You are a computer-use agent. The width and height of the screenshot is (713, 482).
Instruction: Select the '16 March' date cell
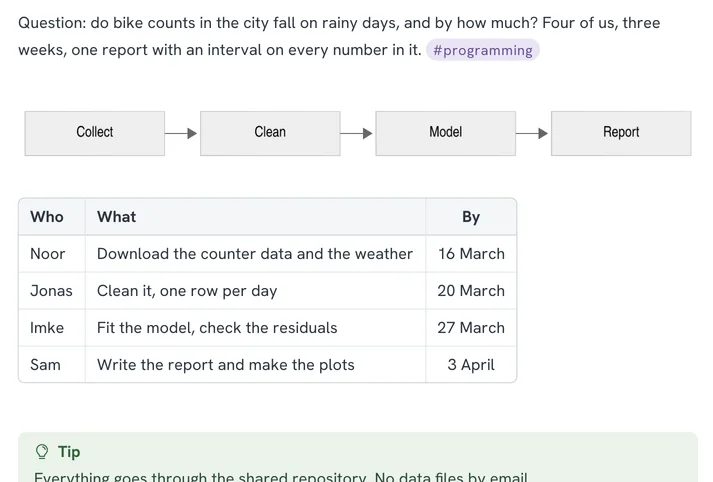pos(471,254)
